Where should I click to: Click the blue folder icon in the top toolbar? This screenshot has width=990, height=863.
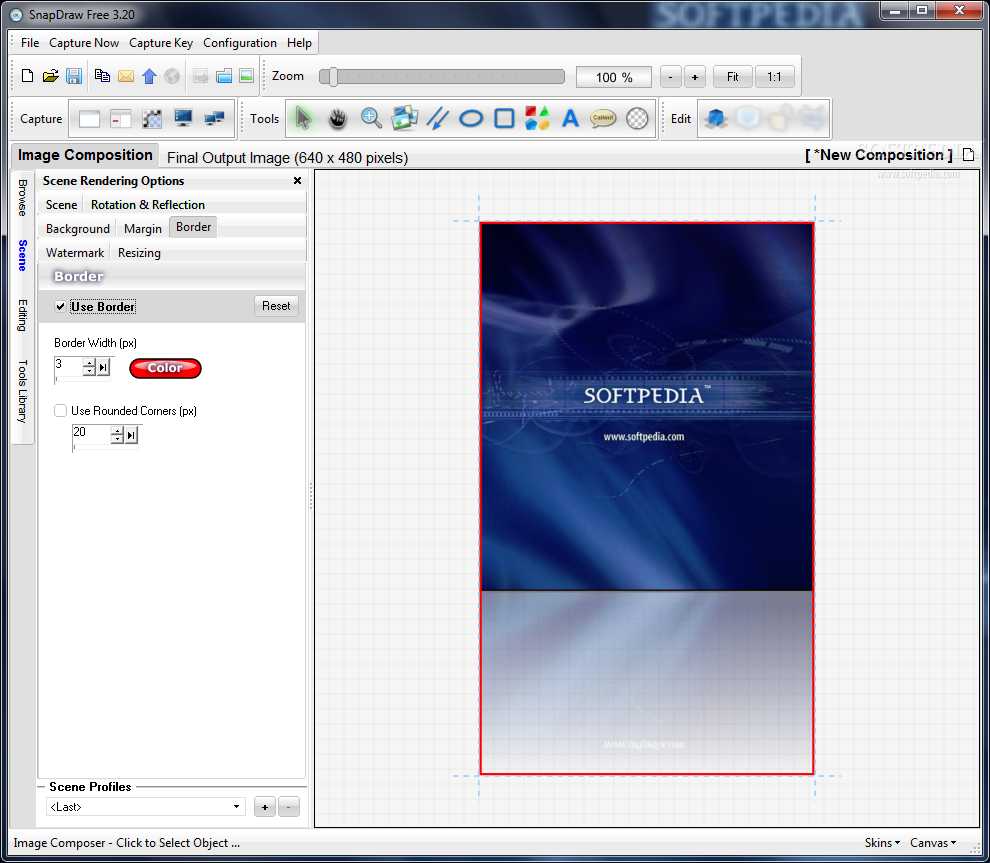pyautogui.click(x=224, y=76)
